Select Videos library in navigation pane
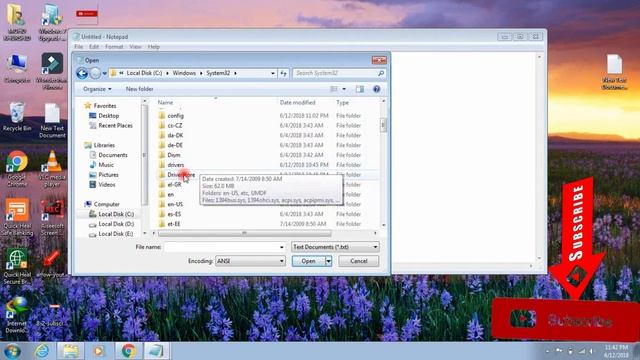The height and width of the screenshot is (360, 640). 107,184
